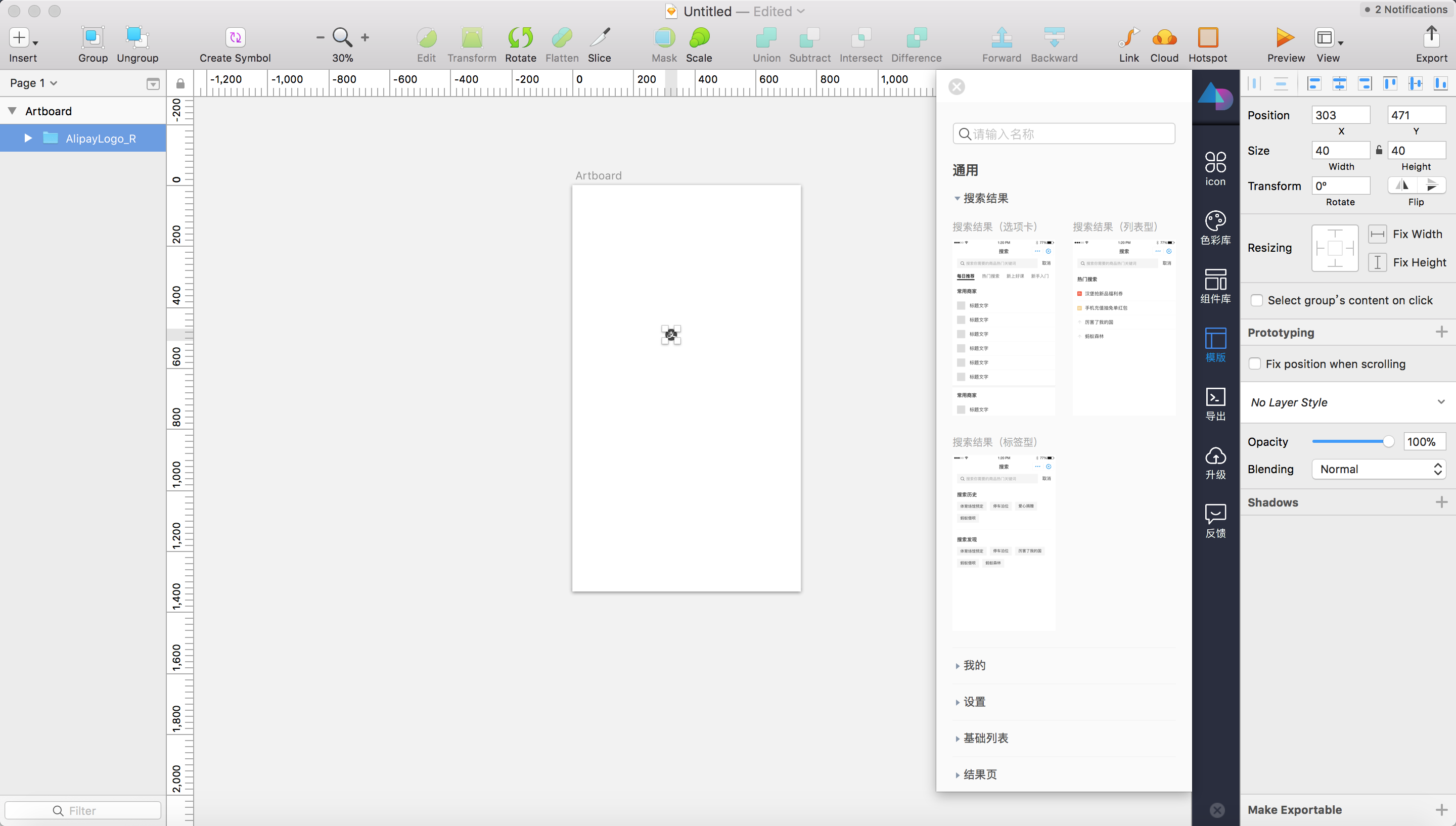Expand the AlipayLogo_R layer group
Viewport: 1456px width, 826px height.
(x=28, y=138)
